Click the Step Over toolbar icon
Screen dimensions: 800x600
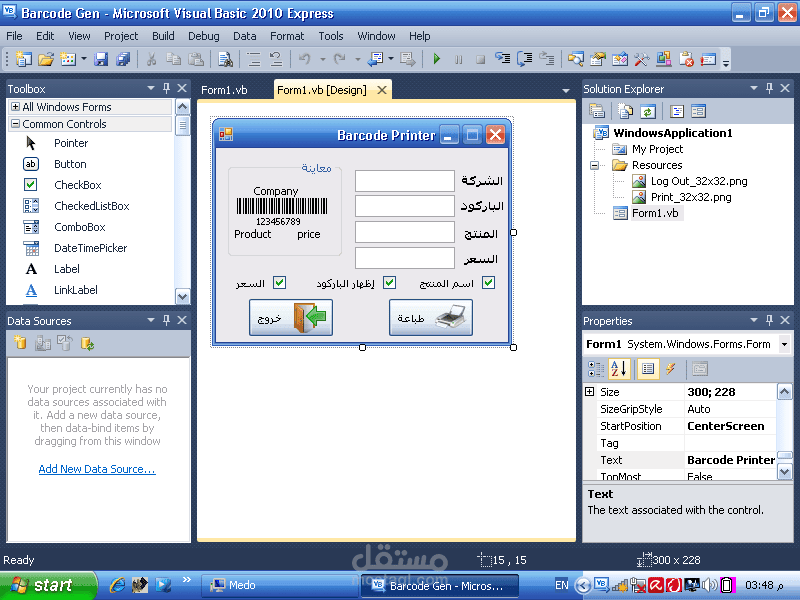coord(524,59)
